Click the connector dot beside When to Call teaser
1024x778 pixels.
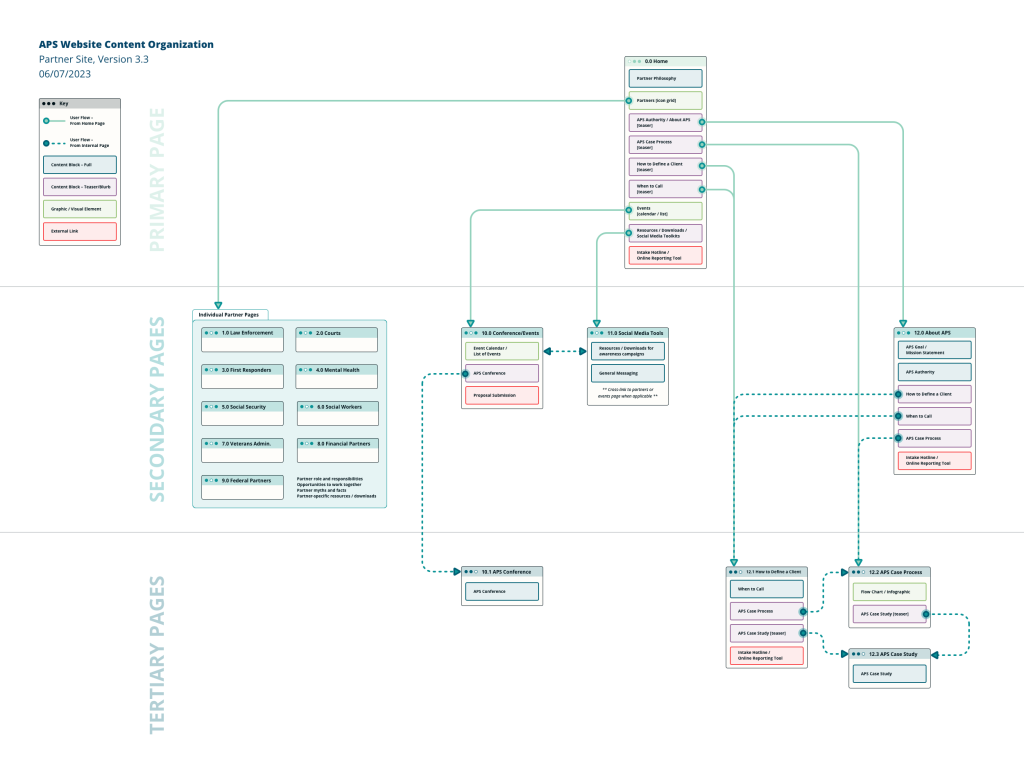(702, 189)
